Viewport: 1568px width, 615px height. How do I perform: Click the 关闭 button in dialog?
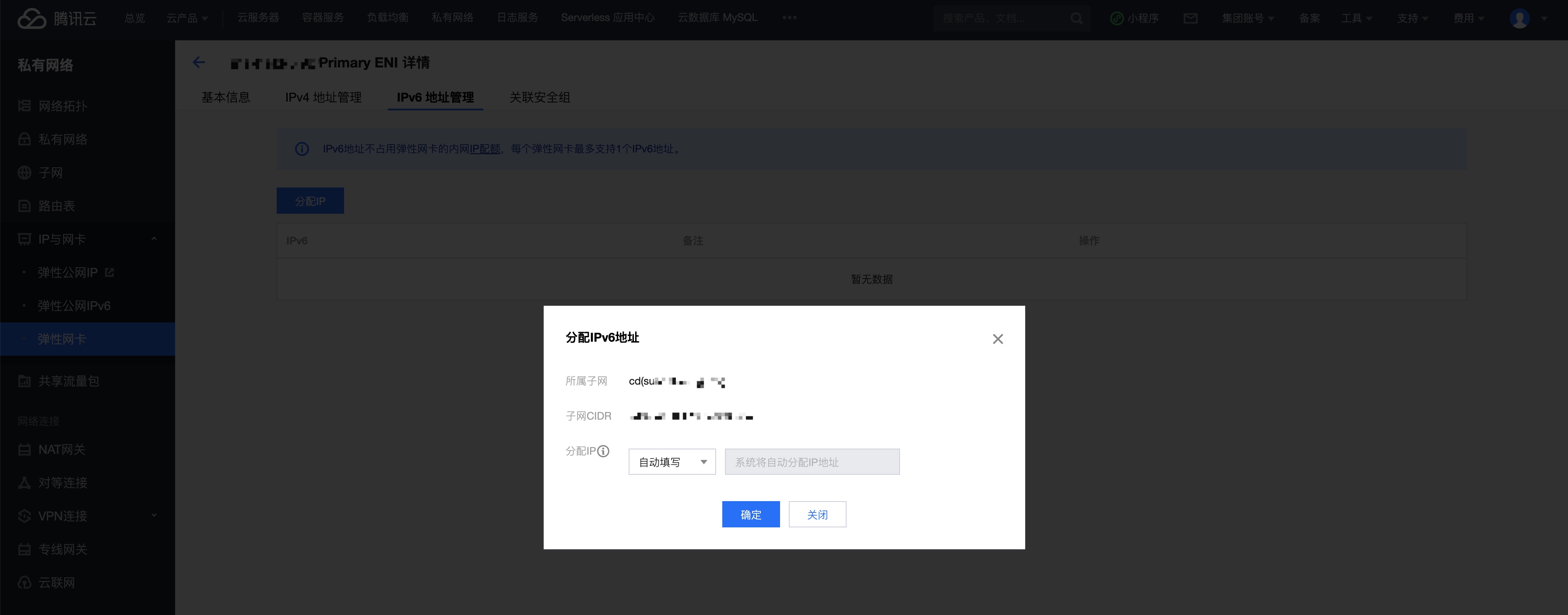tap(817, 514)
